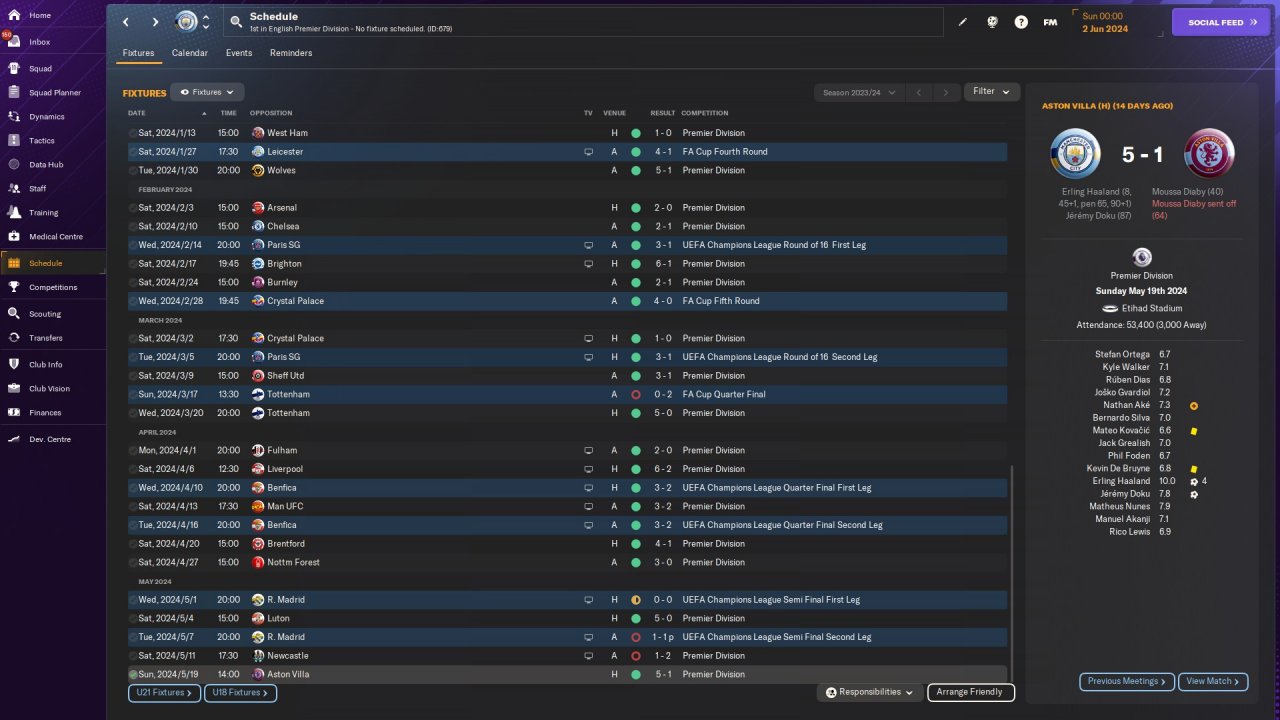Click the fixtures list vertical scrollbar

pos(1012,573)
